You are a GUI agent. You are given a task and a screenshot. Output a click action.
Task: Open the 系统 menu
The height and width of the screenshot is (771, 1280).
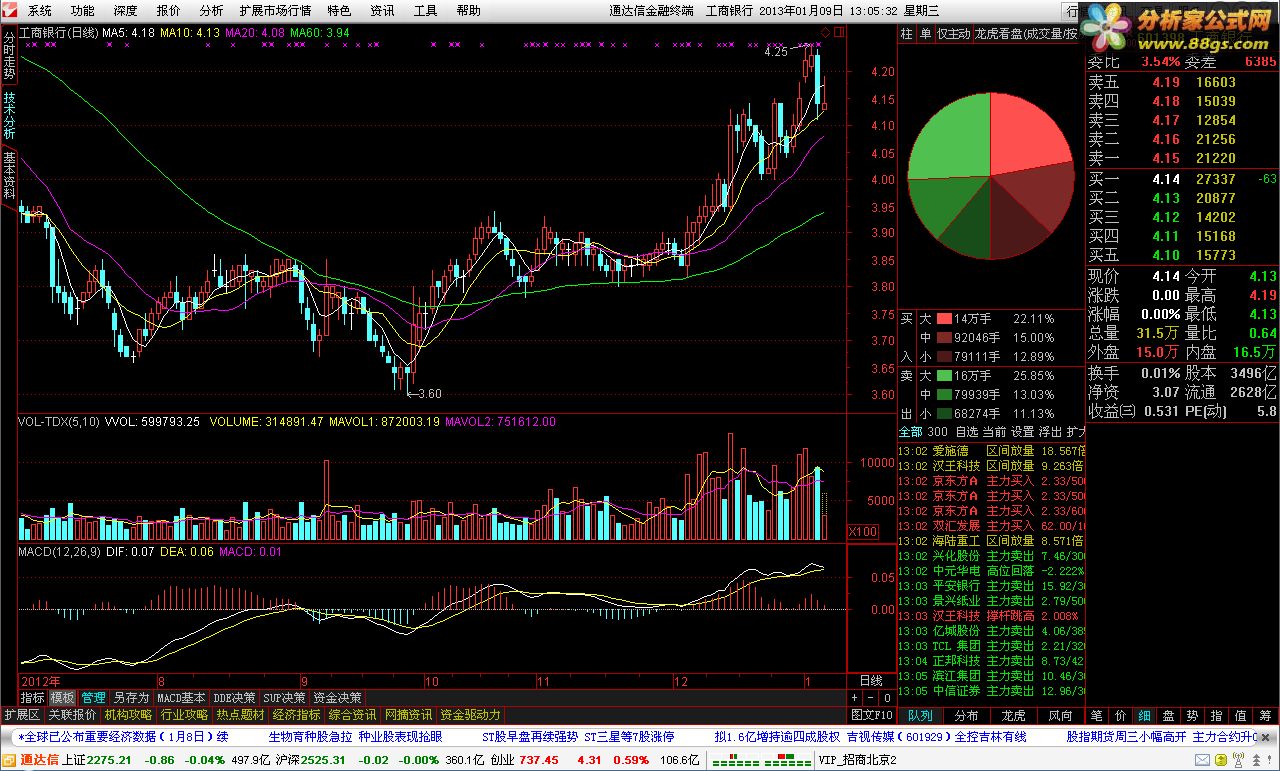point(40,11)
